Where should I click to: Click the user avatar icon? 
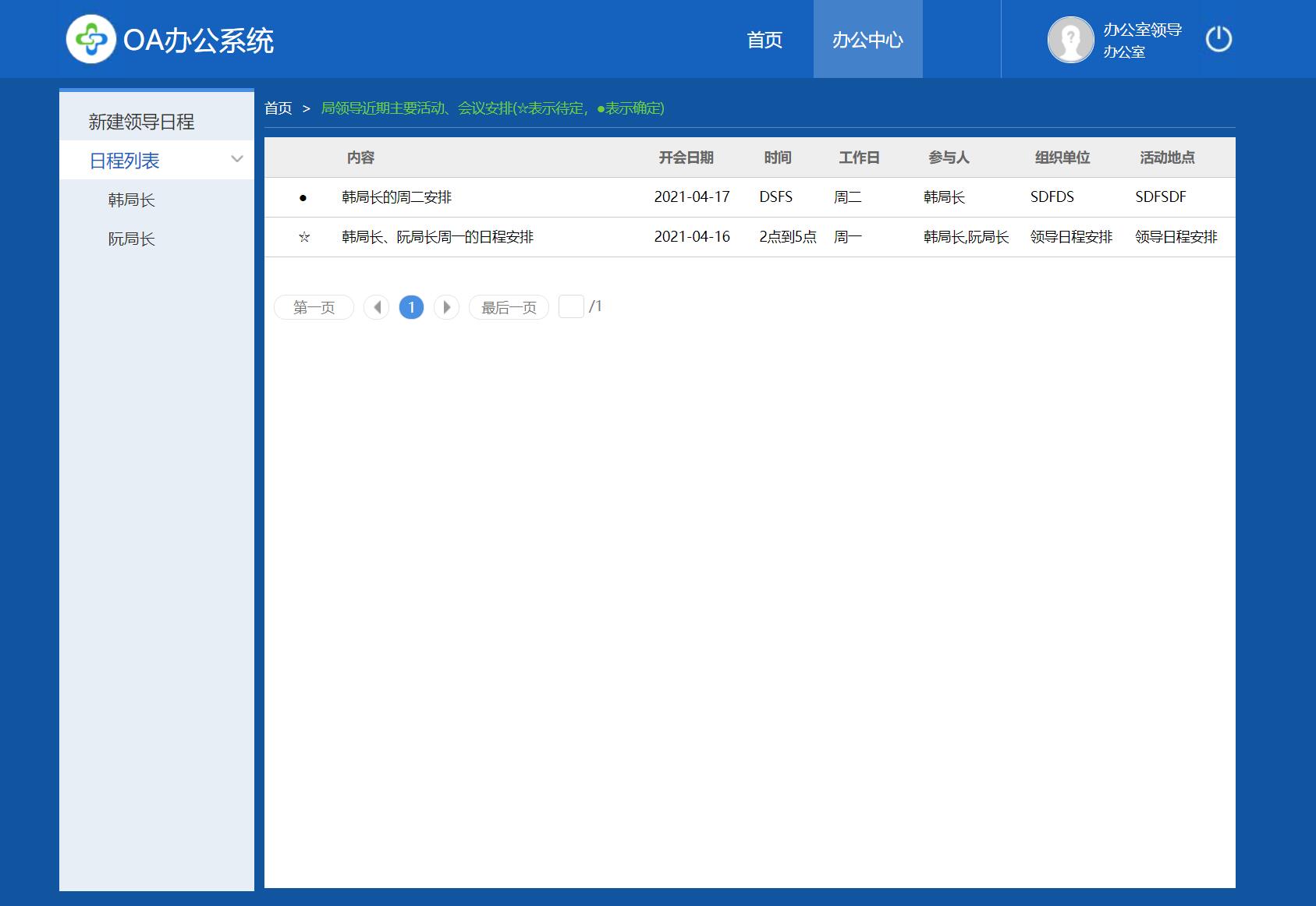click(x=1070, y=39)
